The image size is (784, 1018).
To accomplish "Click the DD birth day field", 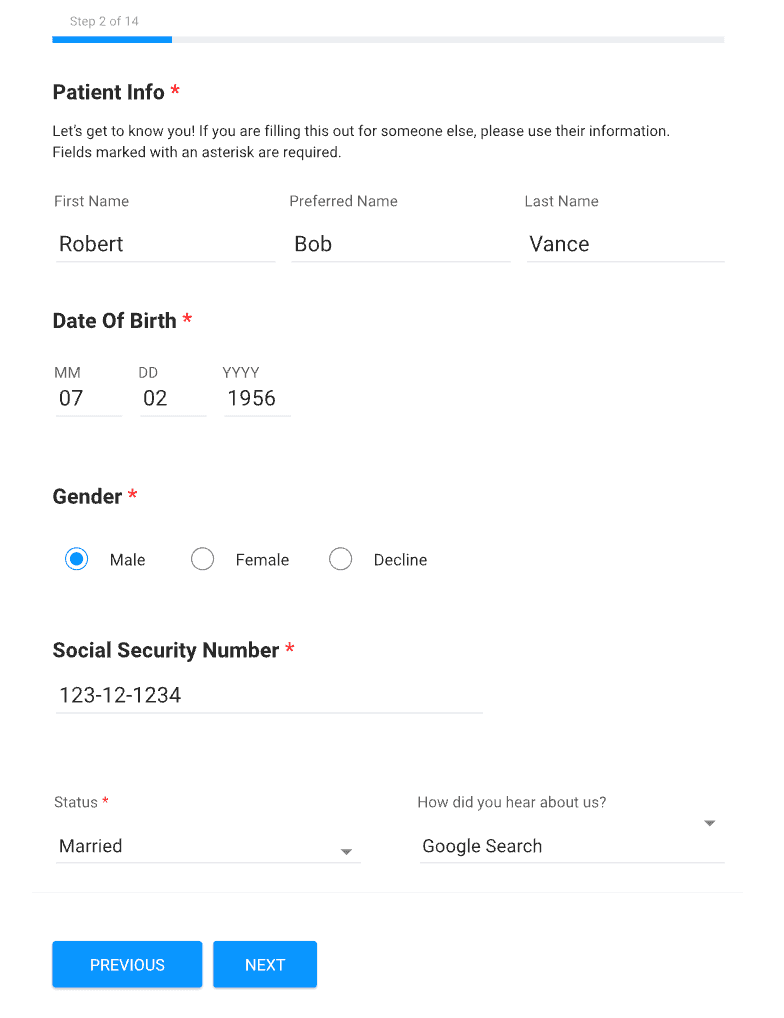I will [x=173, y=398].
